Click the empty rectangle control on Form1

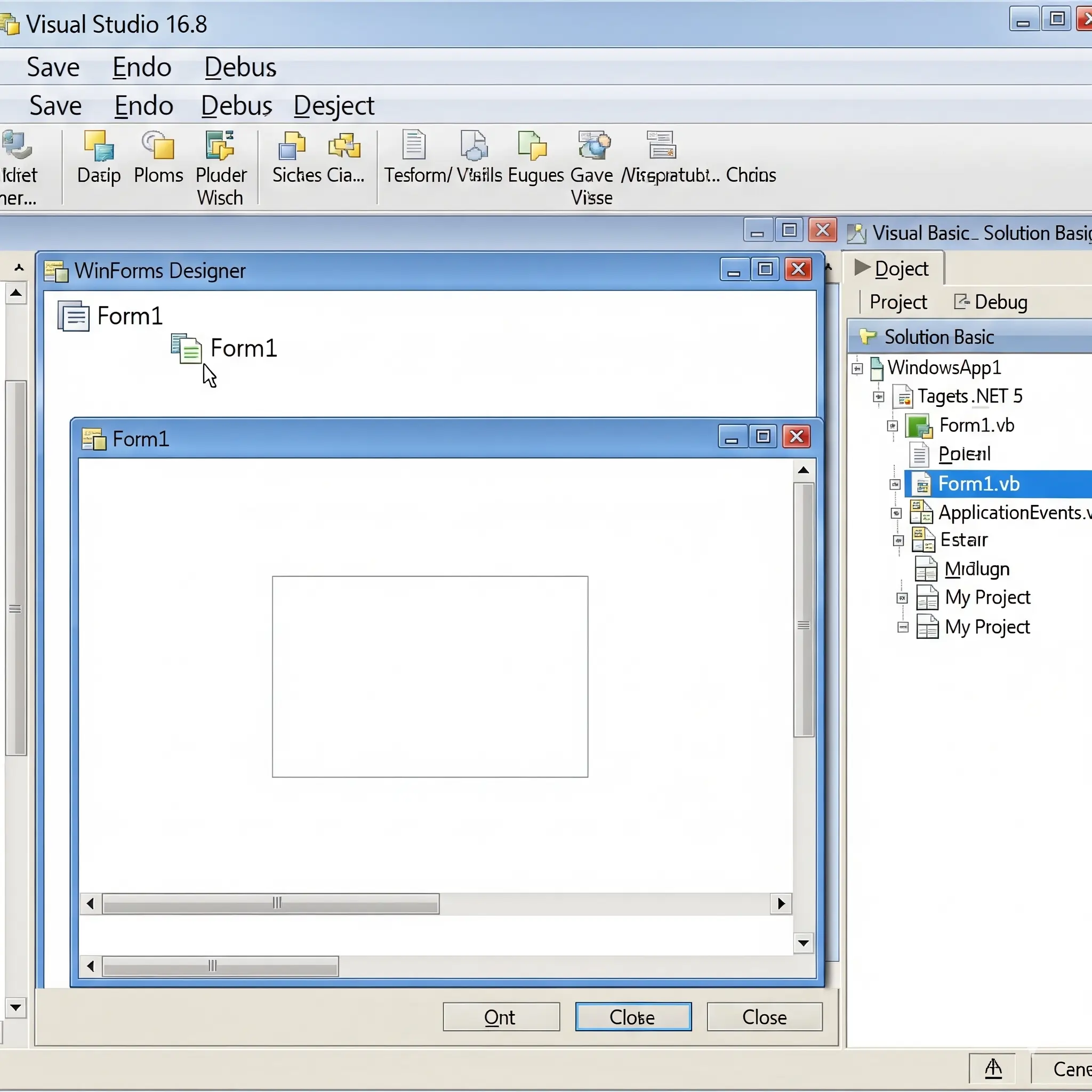(430, 677)
